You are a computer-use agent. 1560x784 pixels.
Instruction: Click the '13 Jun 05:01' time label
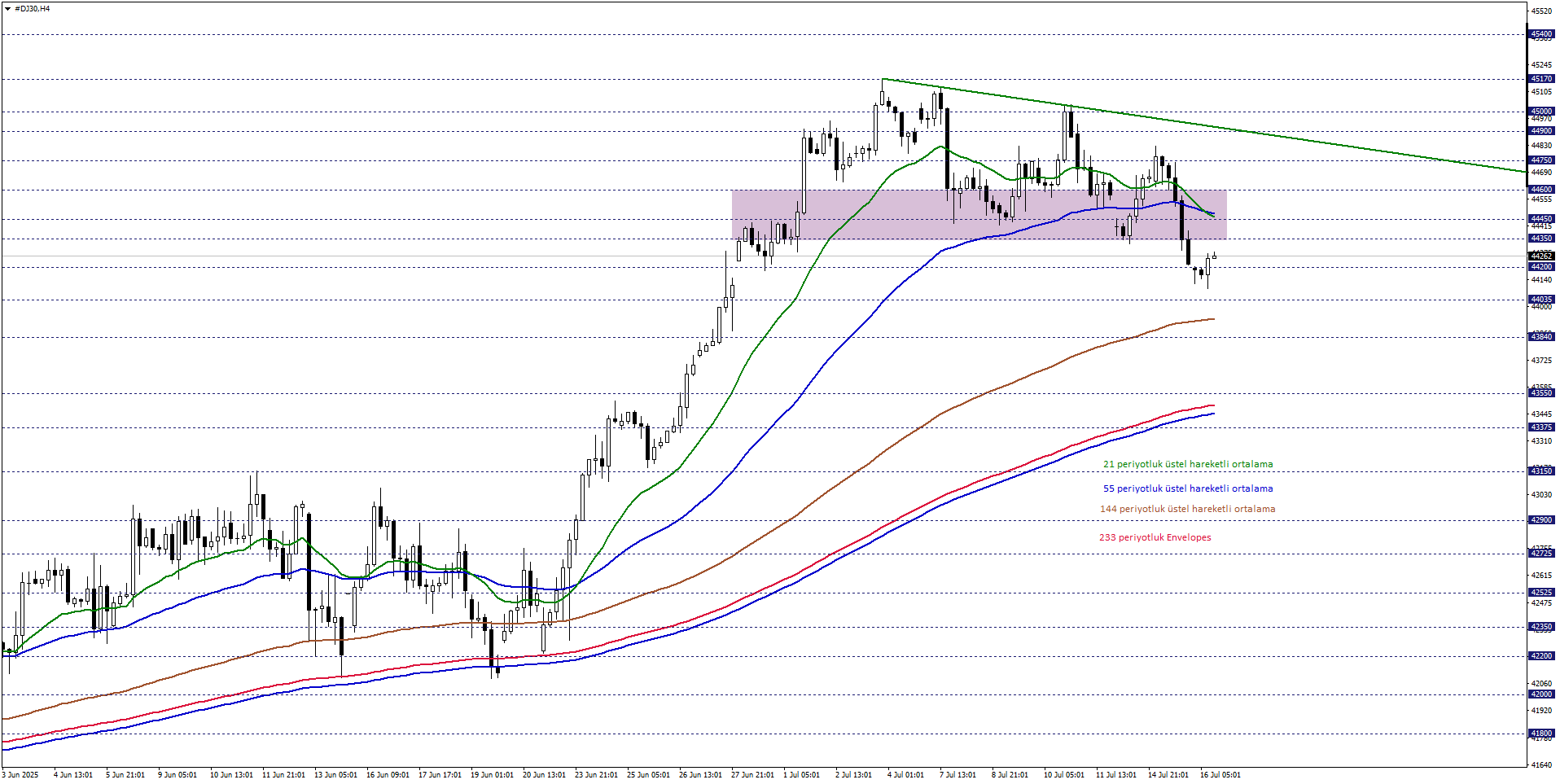[x=335, y=775]
